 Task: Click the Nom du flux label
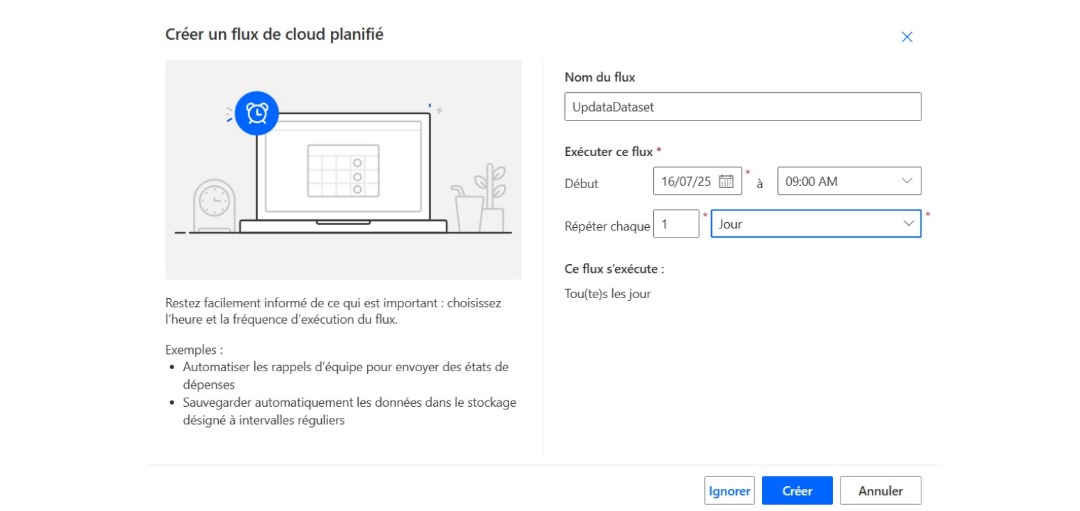(x=600, y=77)
